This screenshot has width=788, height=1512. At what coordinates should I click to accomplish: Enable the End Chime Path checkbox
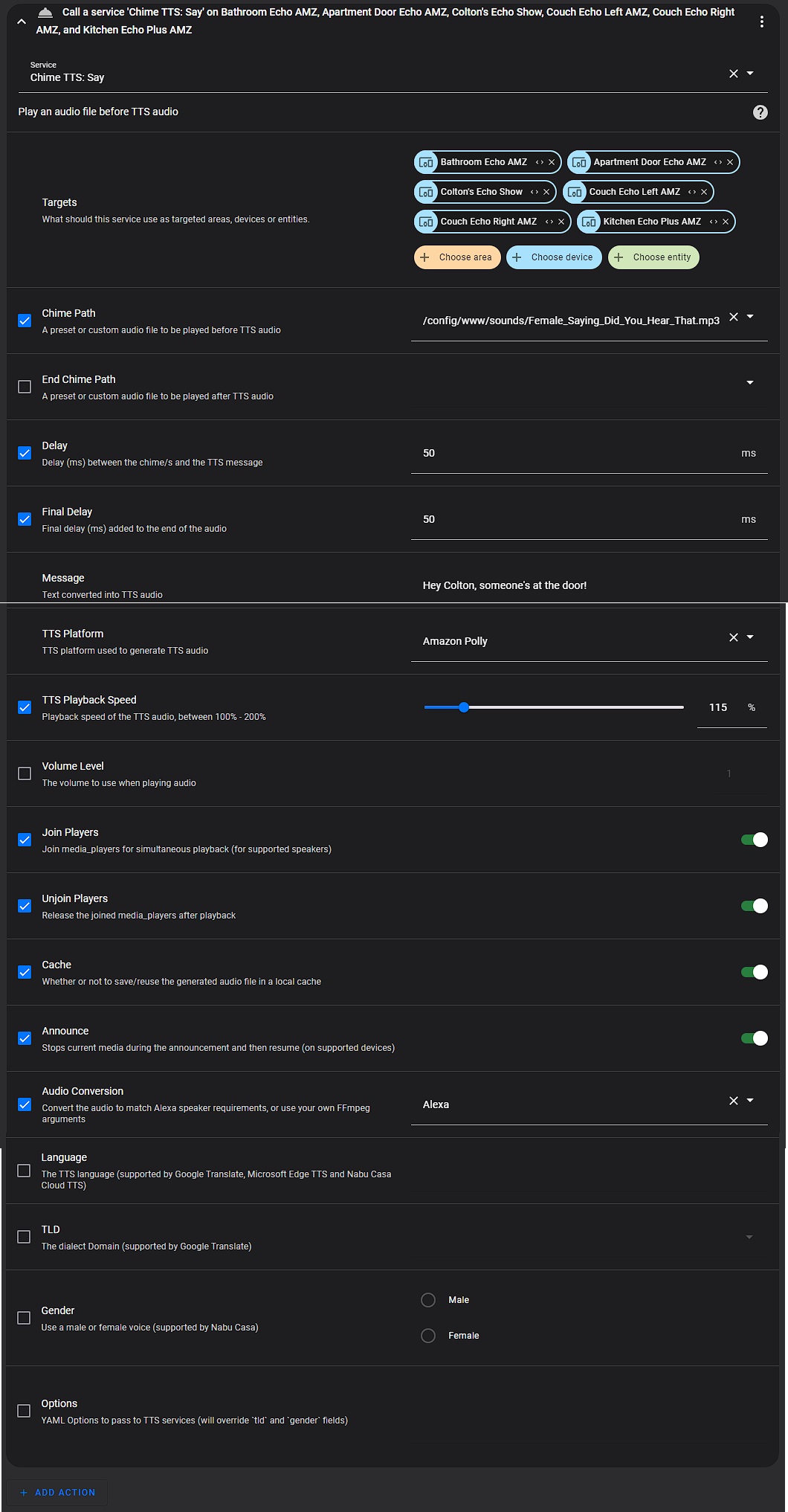[25, 387]
